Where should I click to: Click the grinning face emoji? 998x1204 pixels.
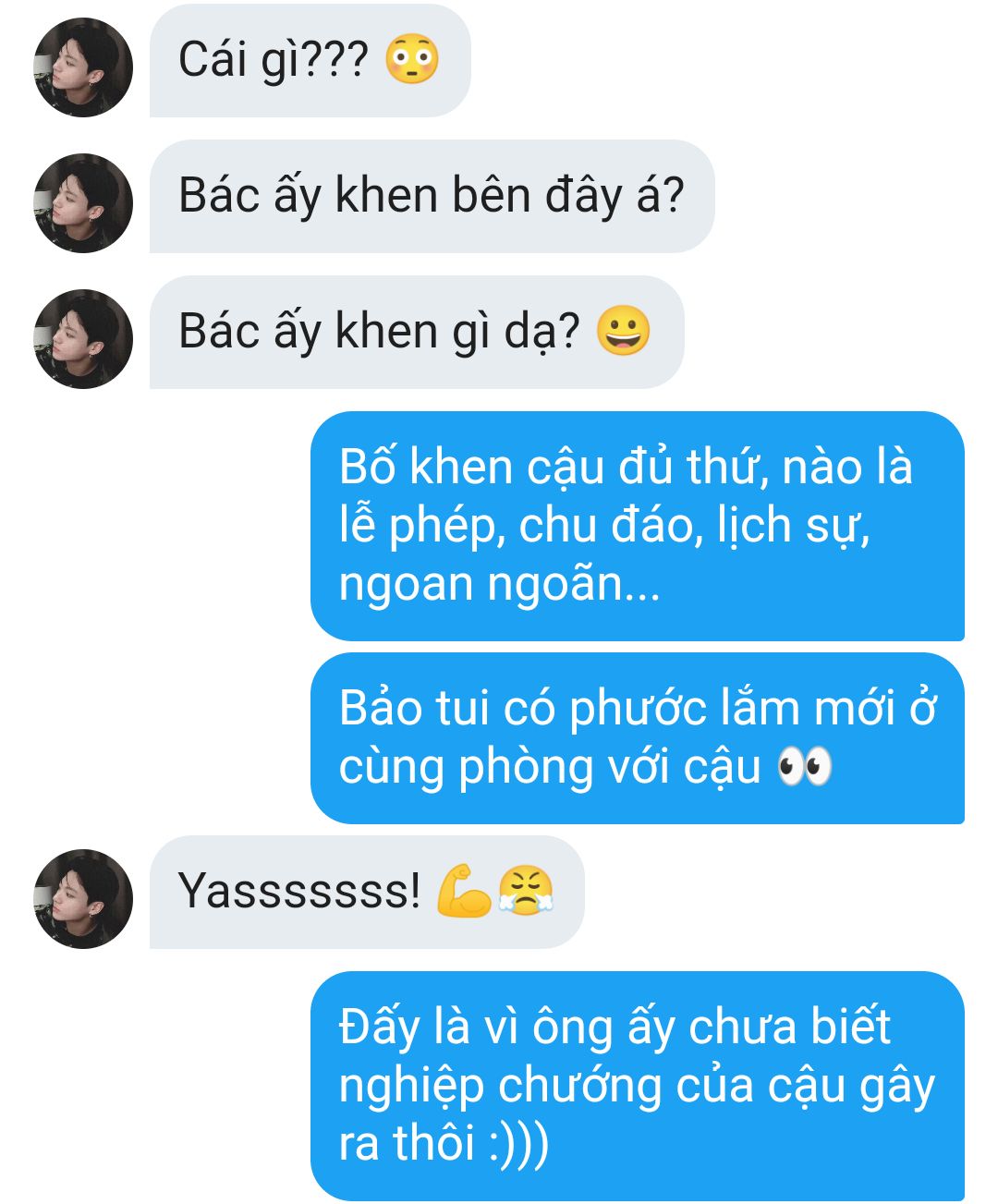coord(623,331)
